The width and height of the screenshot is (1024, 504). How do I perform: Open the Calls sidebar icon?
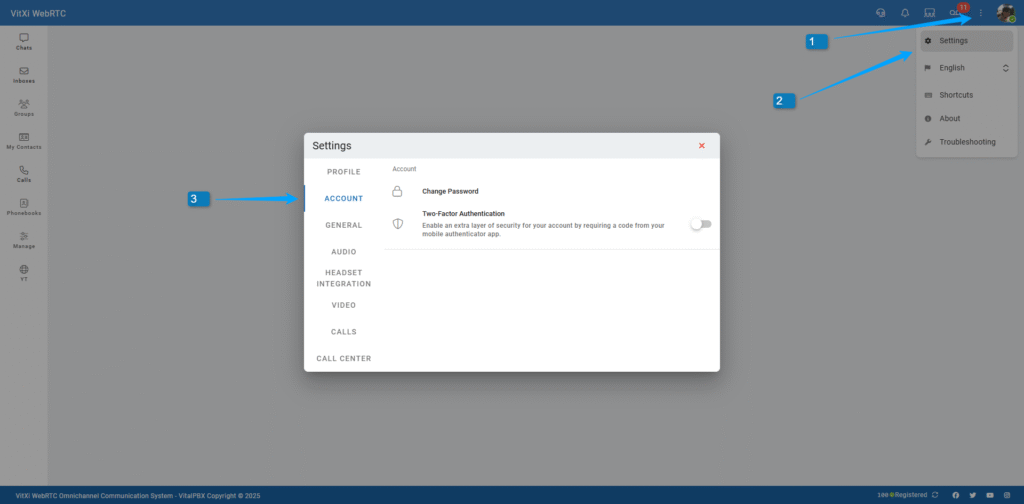[24, 174]
